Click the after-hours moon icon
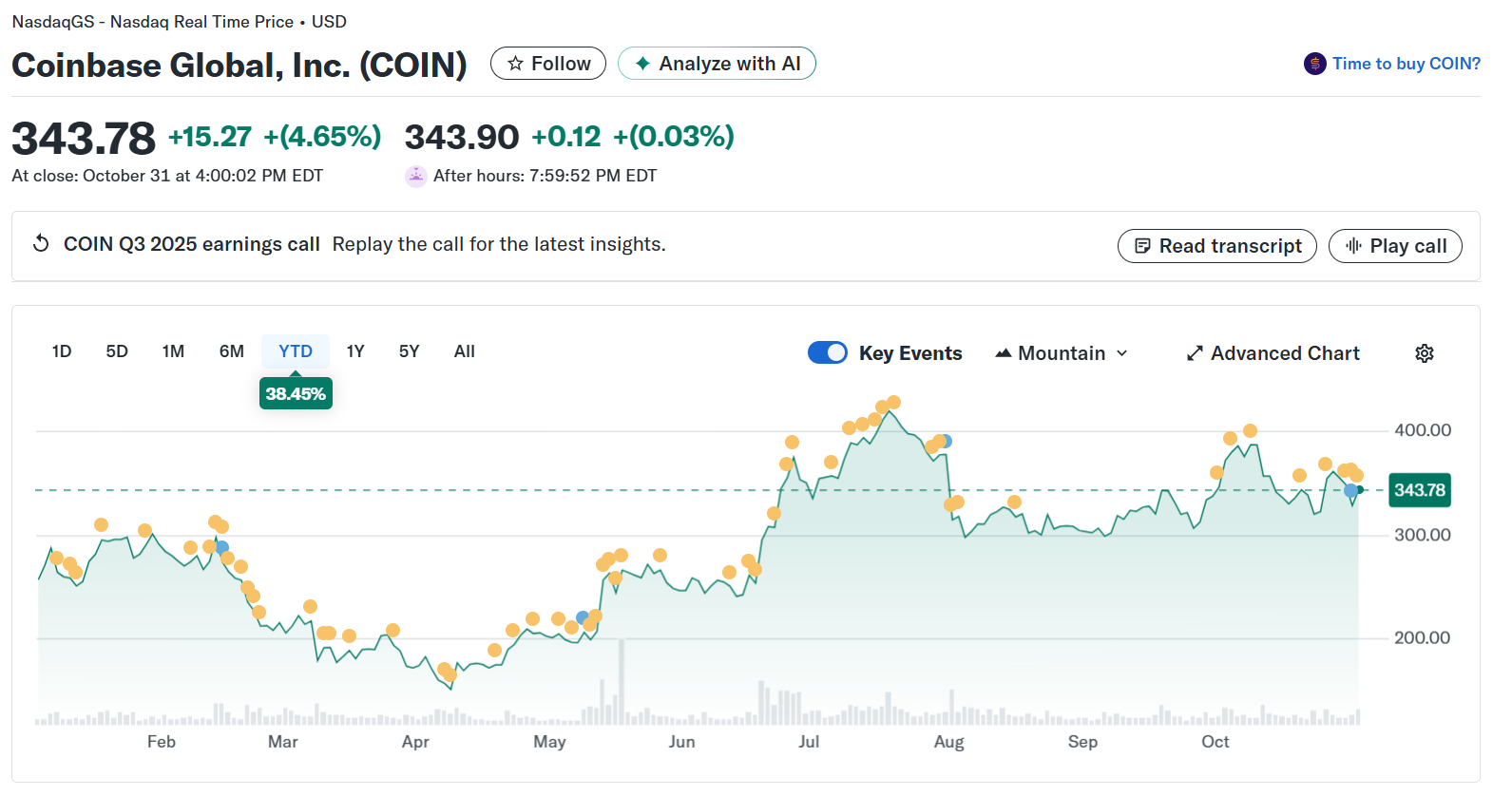The image size is (1512, 796). (415, 176)
